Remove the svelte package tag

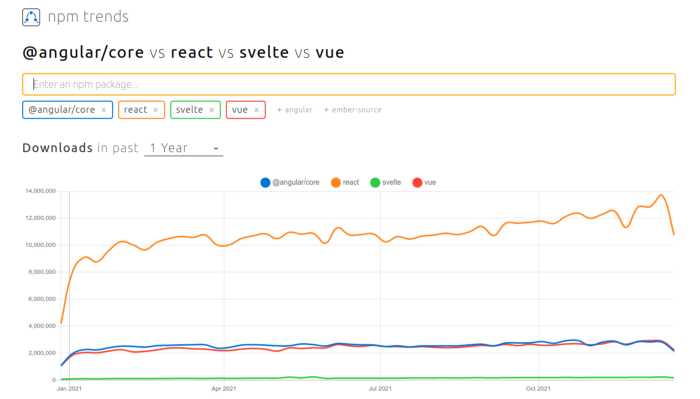(212, 110)
